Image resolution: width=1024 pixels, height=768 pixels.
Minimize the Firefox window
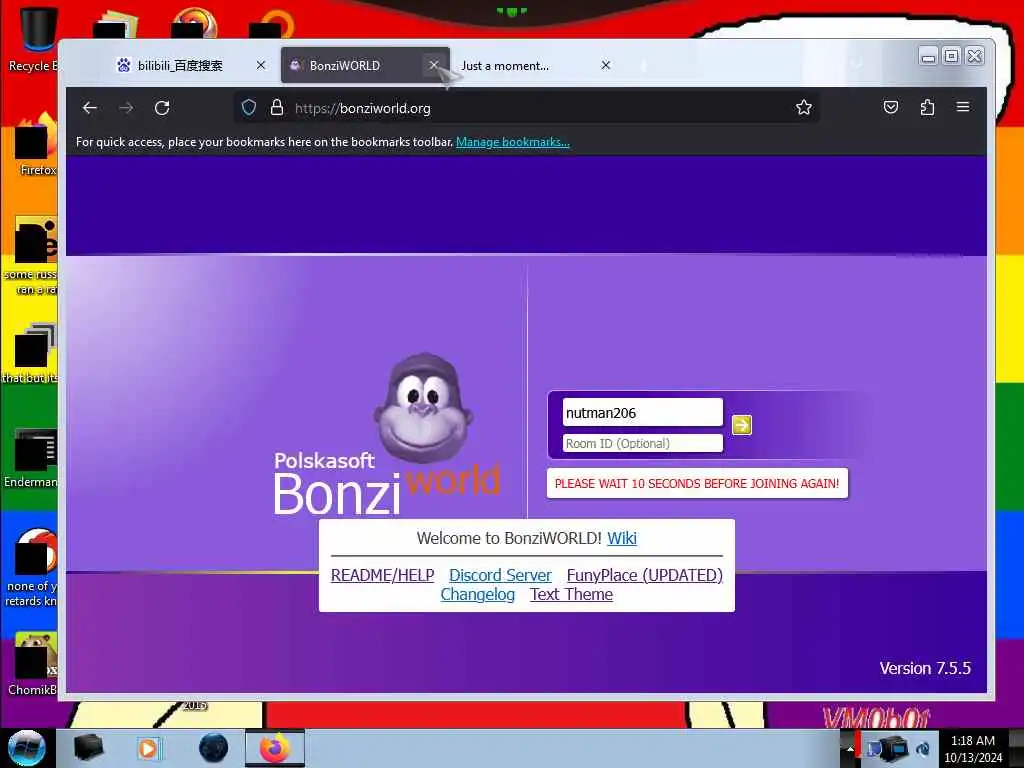928,56
